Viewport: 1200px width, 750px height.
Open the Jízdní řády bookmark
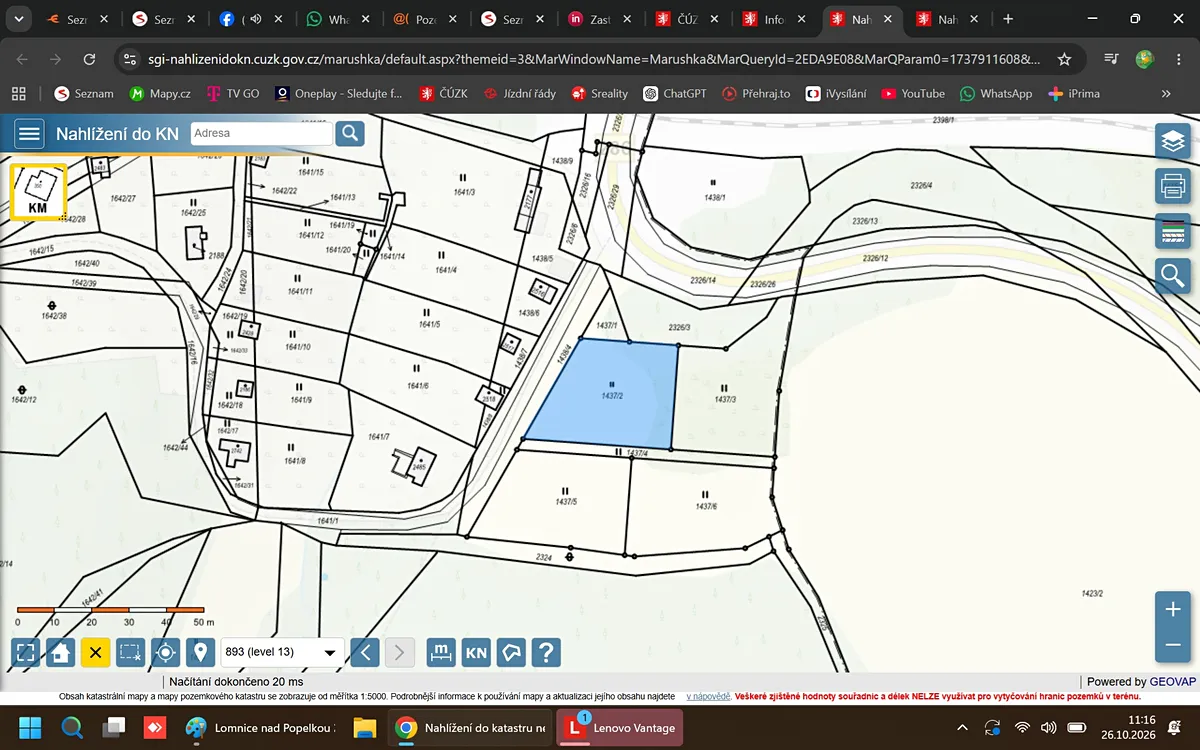(x=520, y=93)
